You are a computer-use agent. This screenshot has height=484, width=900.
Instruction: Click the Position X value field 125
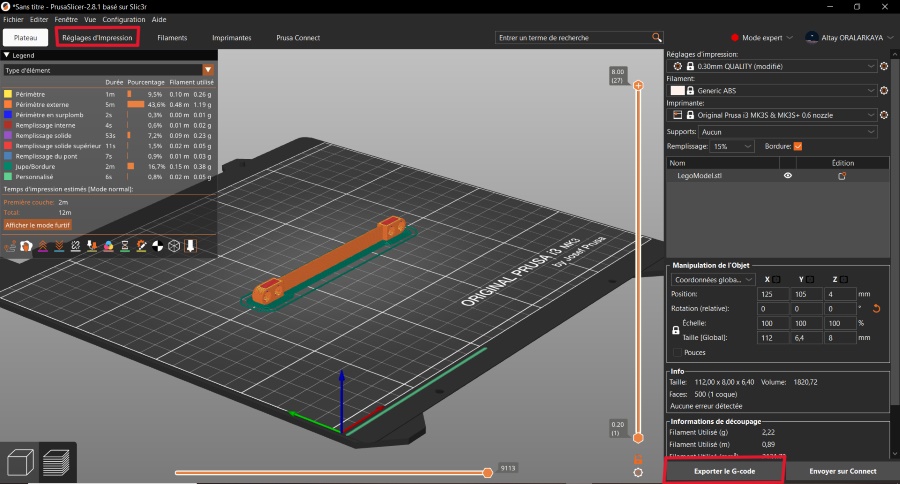click(x=773, y=294)
